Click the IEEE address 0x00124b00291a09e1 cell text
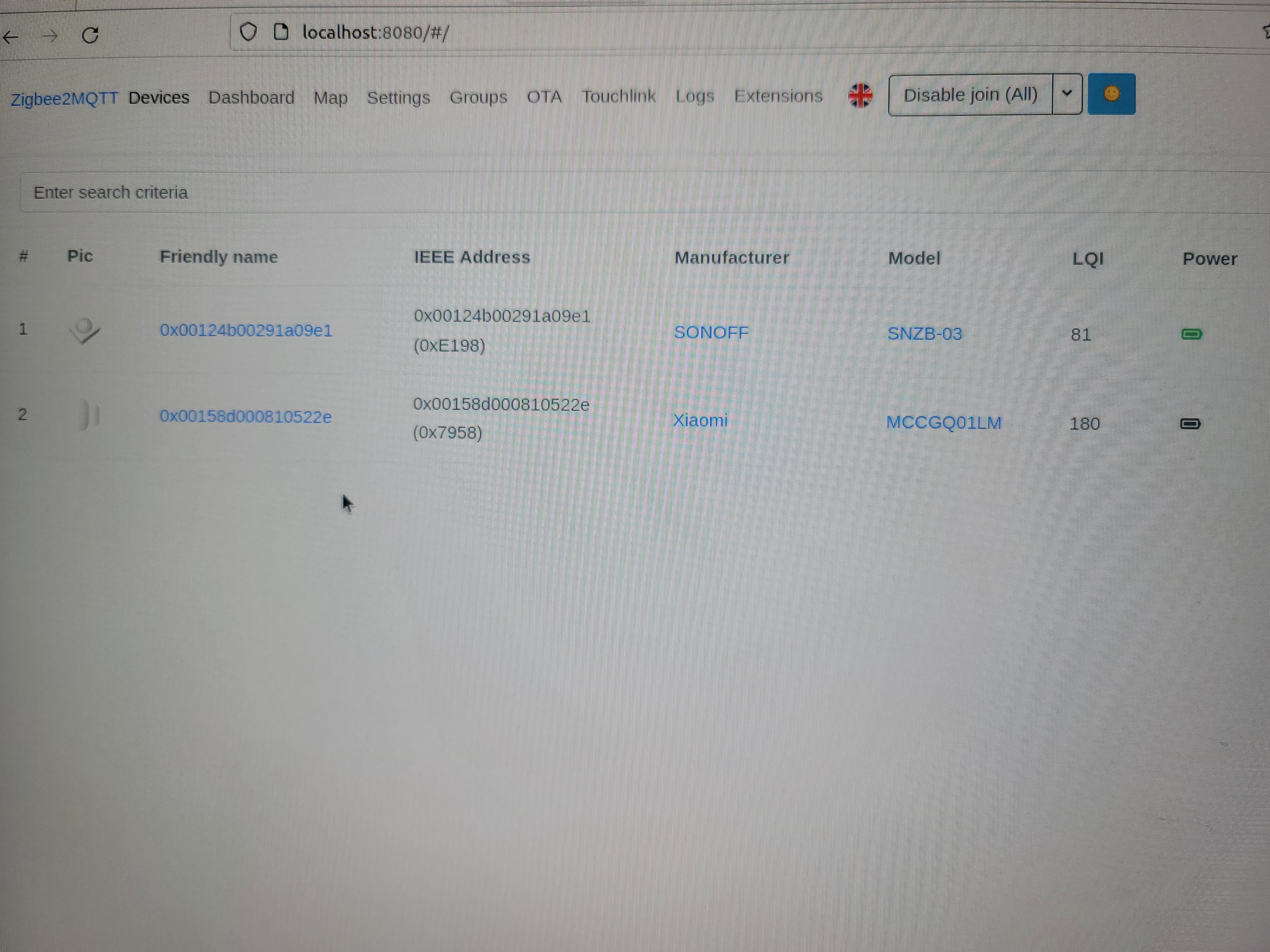 click(502, 316)
